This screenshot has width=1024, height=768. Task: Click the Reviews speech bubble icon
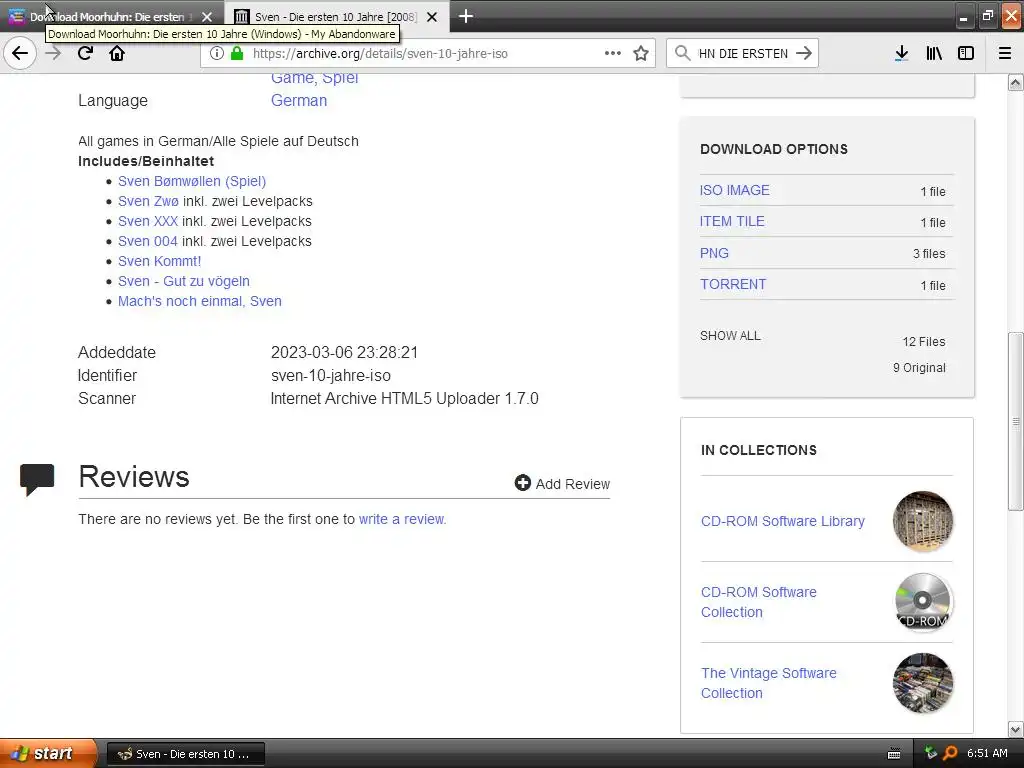(37, 479)
